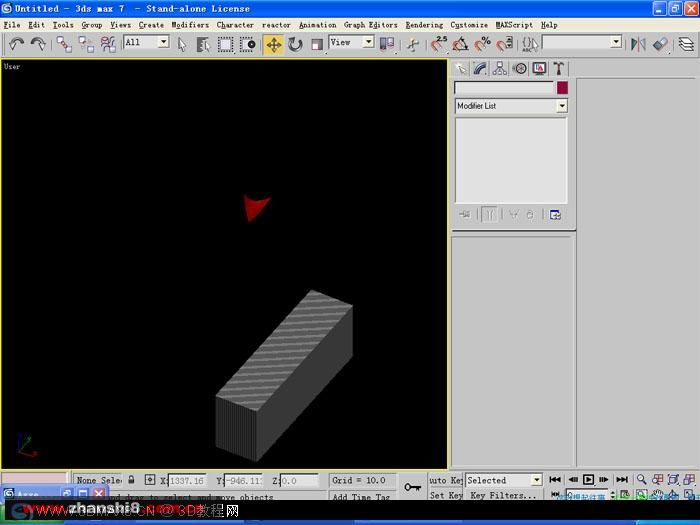Screen dimensions: 700x525
Task: Activate the Select and Move tool
Action: tap(273, 44)
